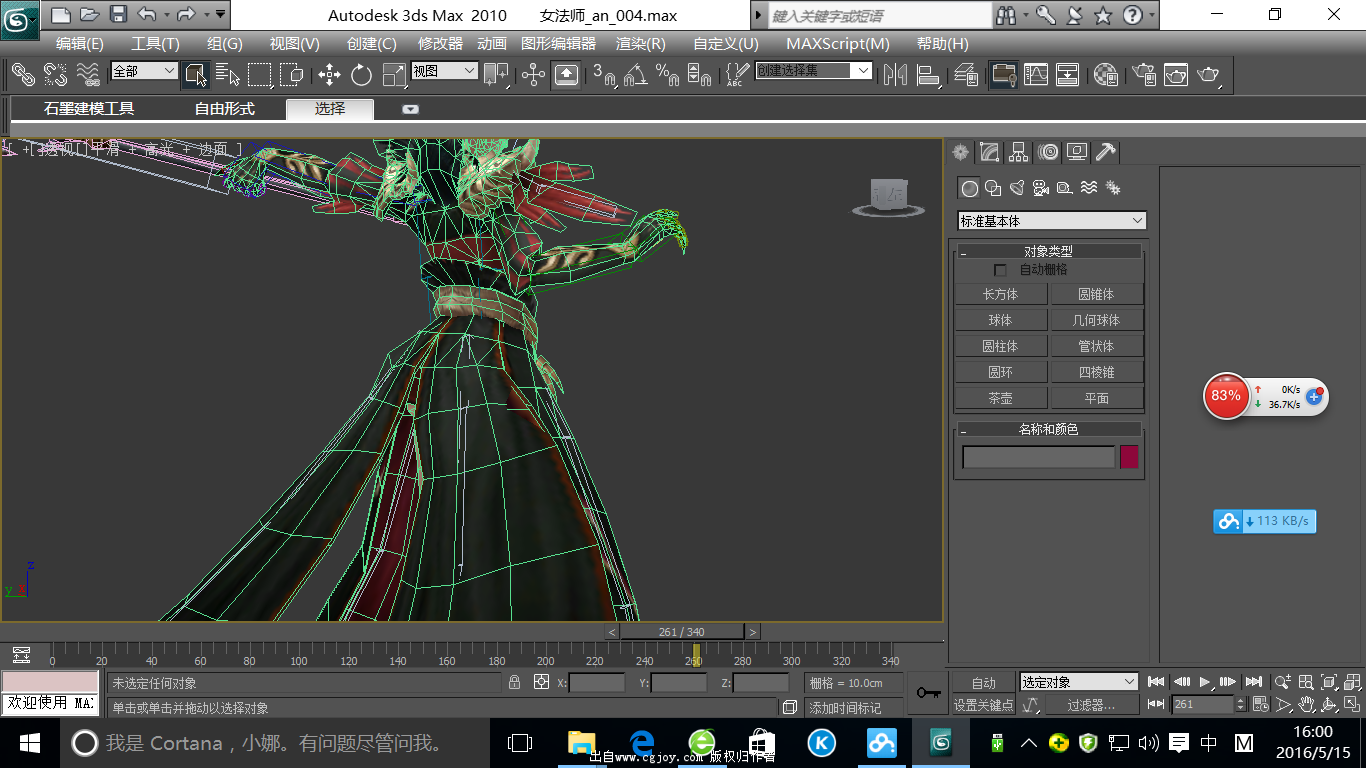The height and width of the screenshot is (768, 1366).
Task: Select the Bind to Space Warp tool
Action: pyautogui.click(x=88, y=74)
